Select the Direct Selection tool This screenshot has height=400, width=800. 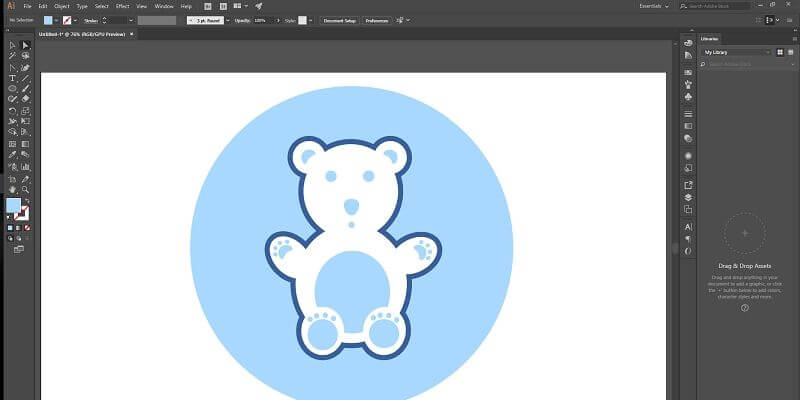pos(25,45)
